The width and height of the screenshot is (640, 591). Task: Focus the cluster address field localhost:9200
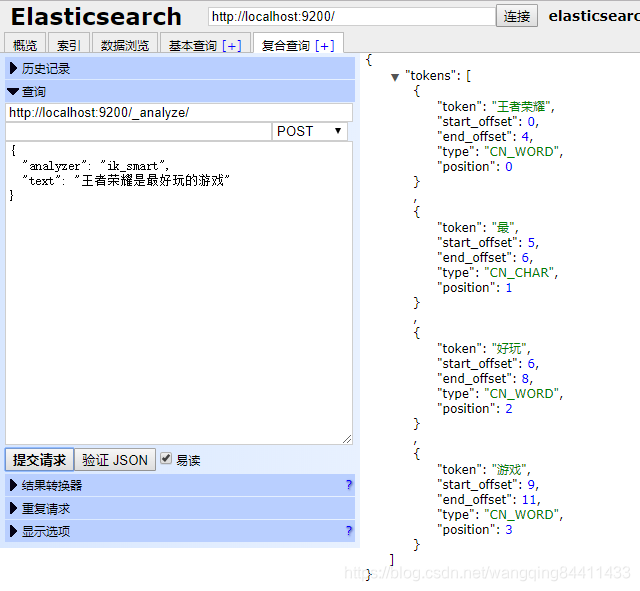coord(351,16)
